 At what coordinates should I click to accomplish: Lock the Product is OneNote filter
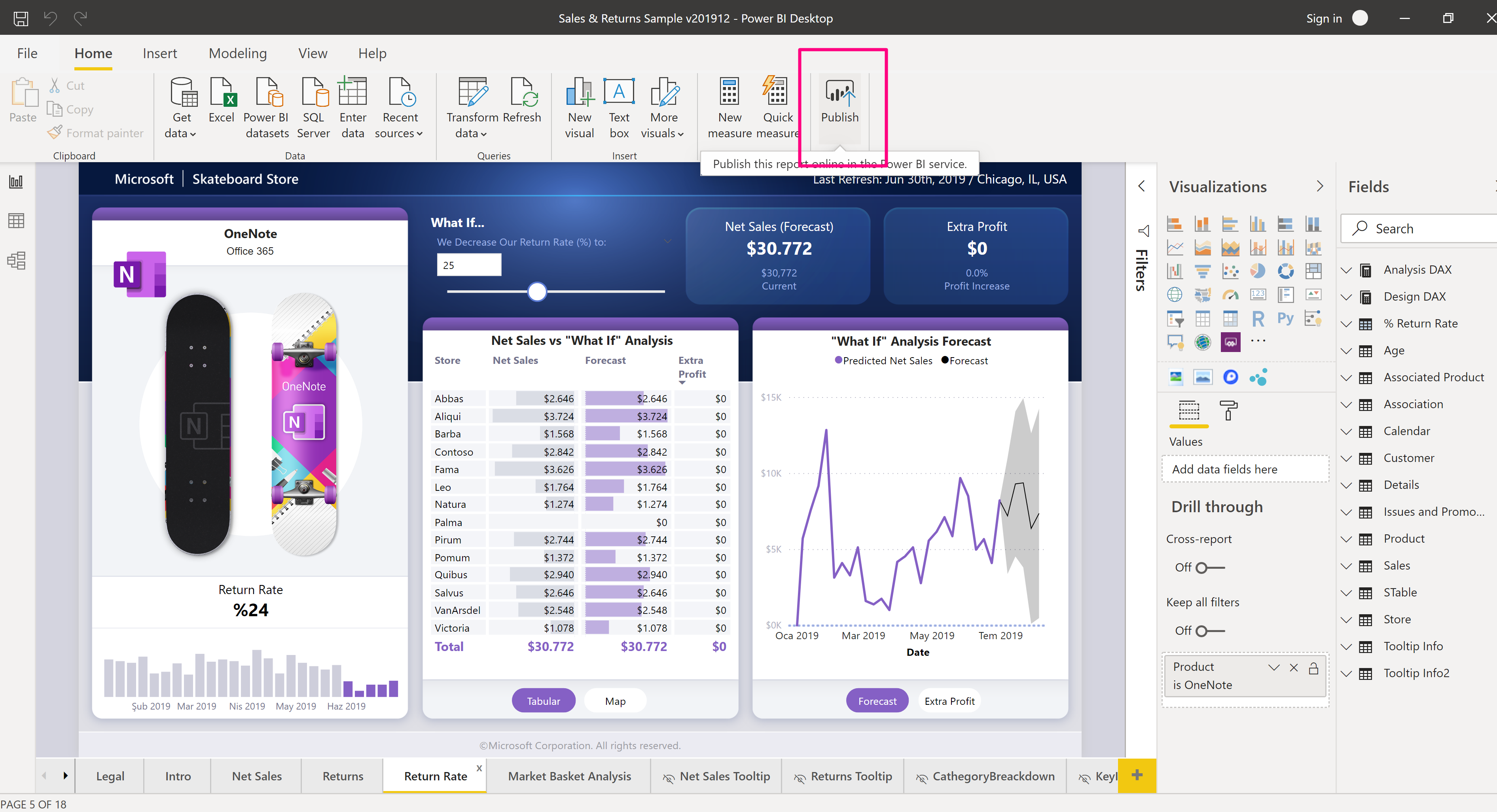1313,668
